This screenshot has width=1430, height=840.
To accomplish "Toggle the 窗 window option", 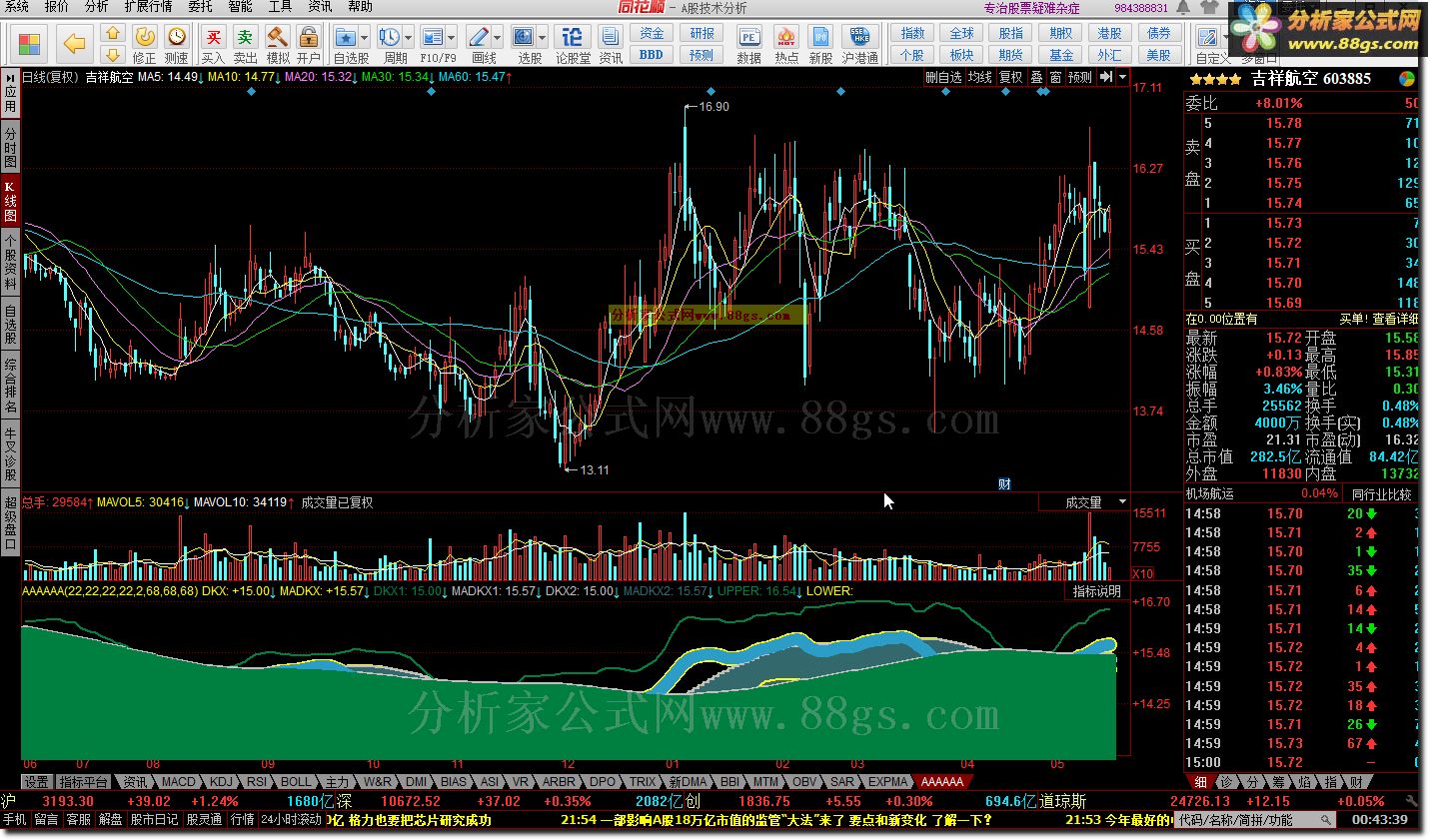I will [1055, 77].
